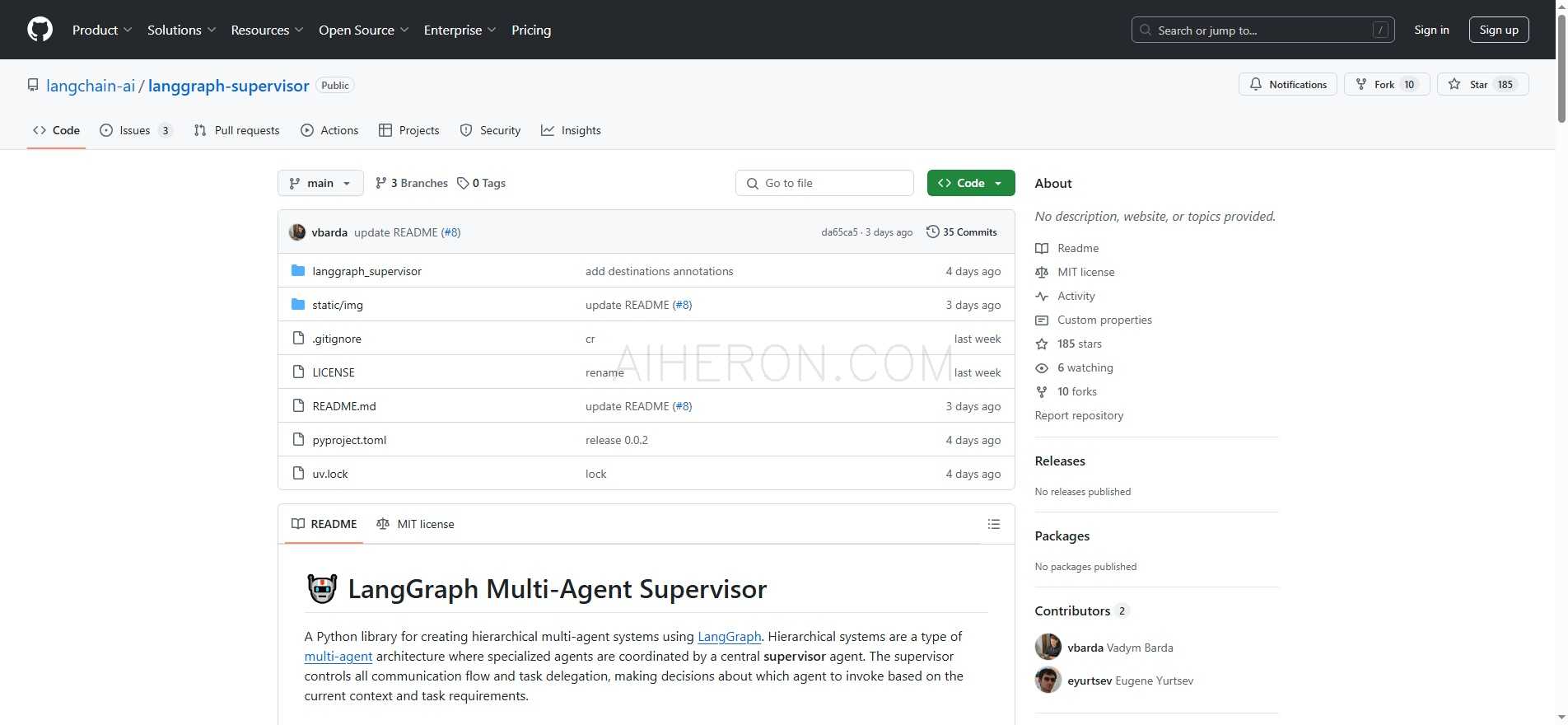Open the langgraph_supervisor folder
The height and width of the screenshot is (725, 1568).
click(x=366, y=271)
